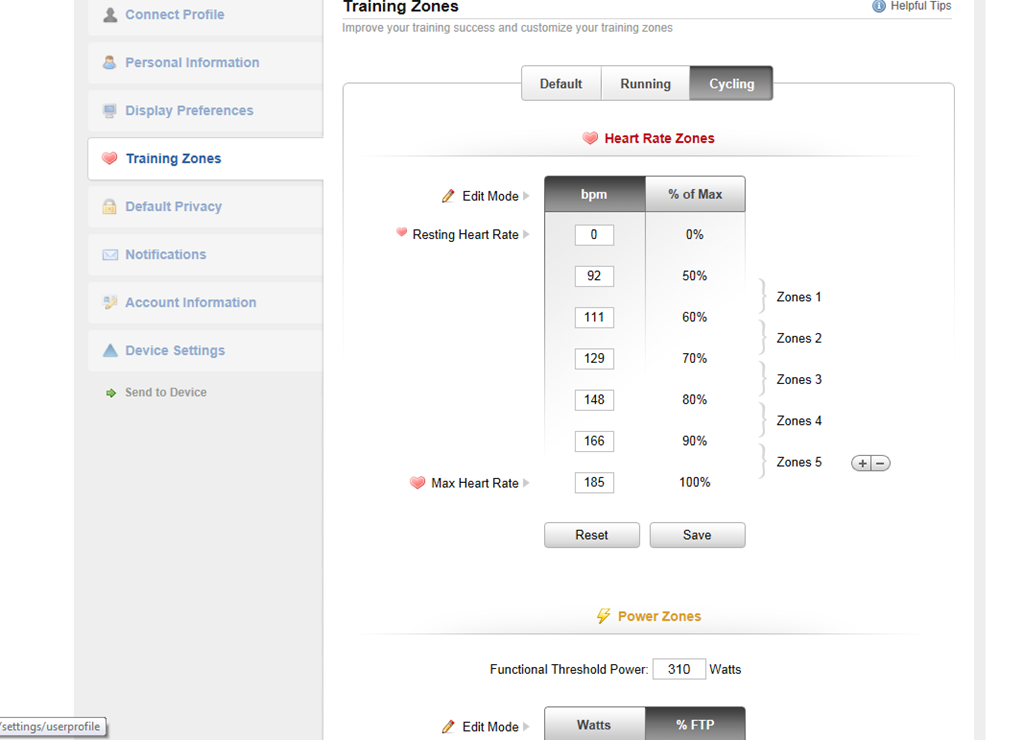The image size is (1024, 740).
Task: Reset the heart rate zones
Action: [592, 535]
